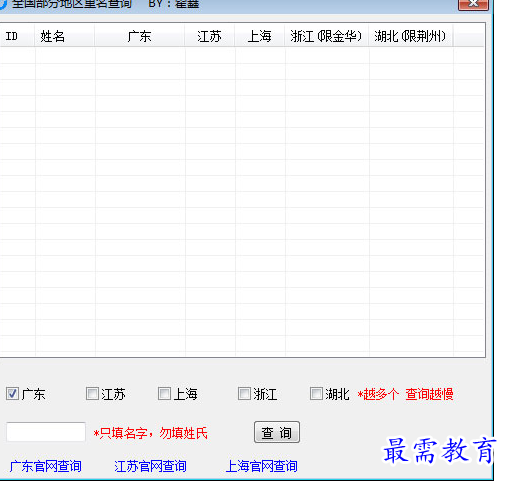The width and height of the screenshot is (505, 482).
Task: Click the *越多个 查询越慢 warning text
Action: [405, 394]
